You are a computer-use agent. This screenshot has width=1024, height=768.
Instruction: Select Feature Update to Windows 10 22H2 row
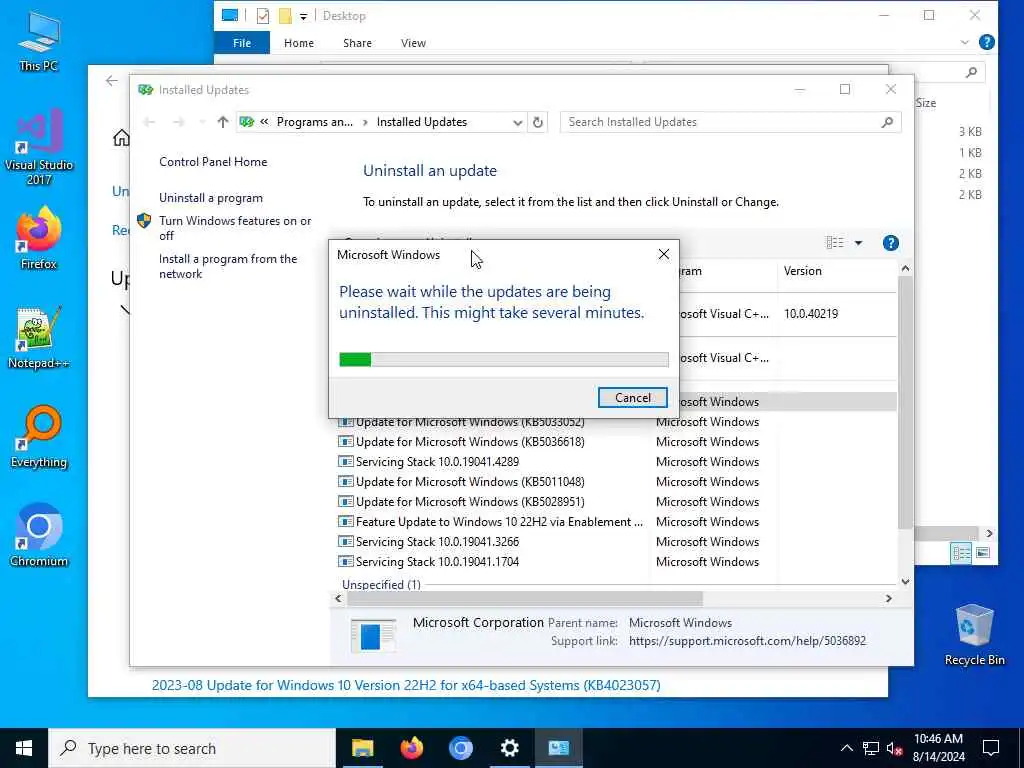point(616,522)
